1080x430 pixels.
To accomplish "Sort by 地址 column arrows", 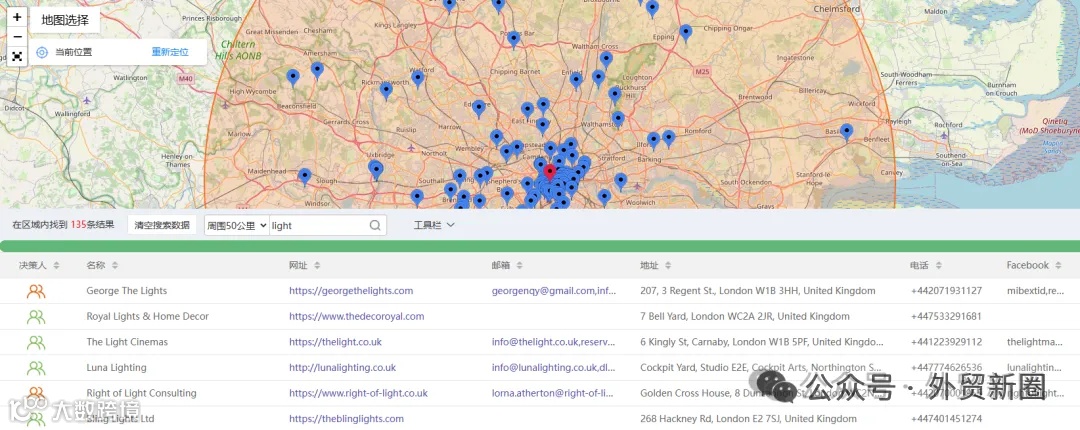I will click(668, 265).
